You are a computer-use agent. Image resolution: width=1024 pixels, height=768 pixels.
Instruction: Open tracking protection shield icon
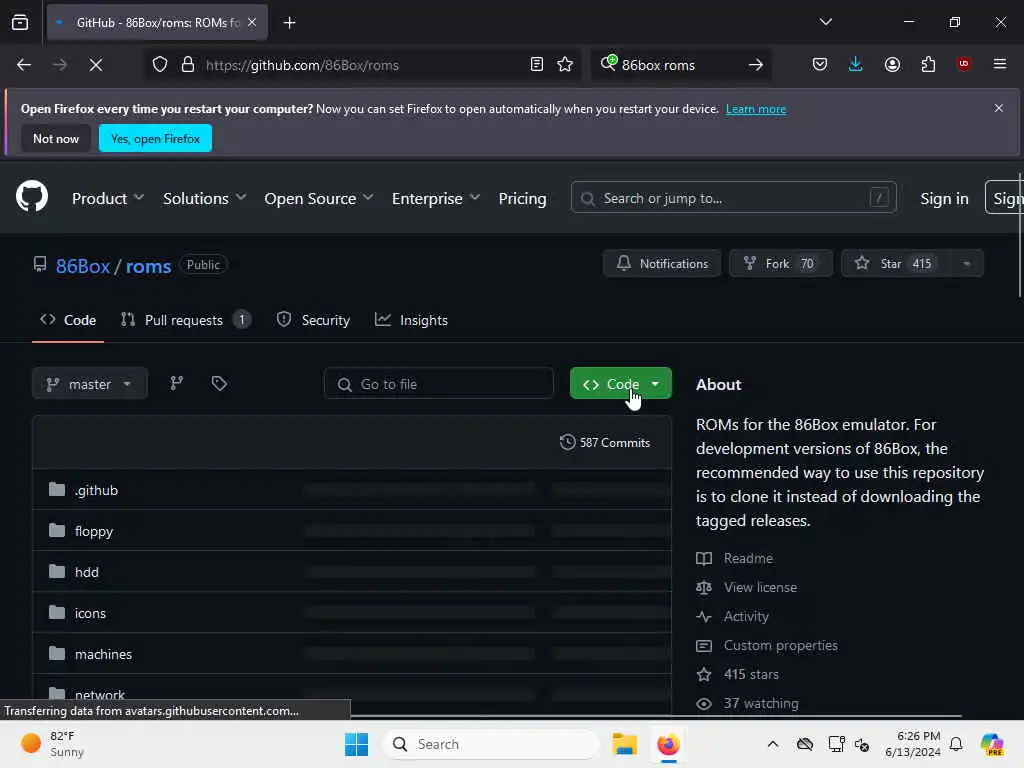click(160, 65)
